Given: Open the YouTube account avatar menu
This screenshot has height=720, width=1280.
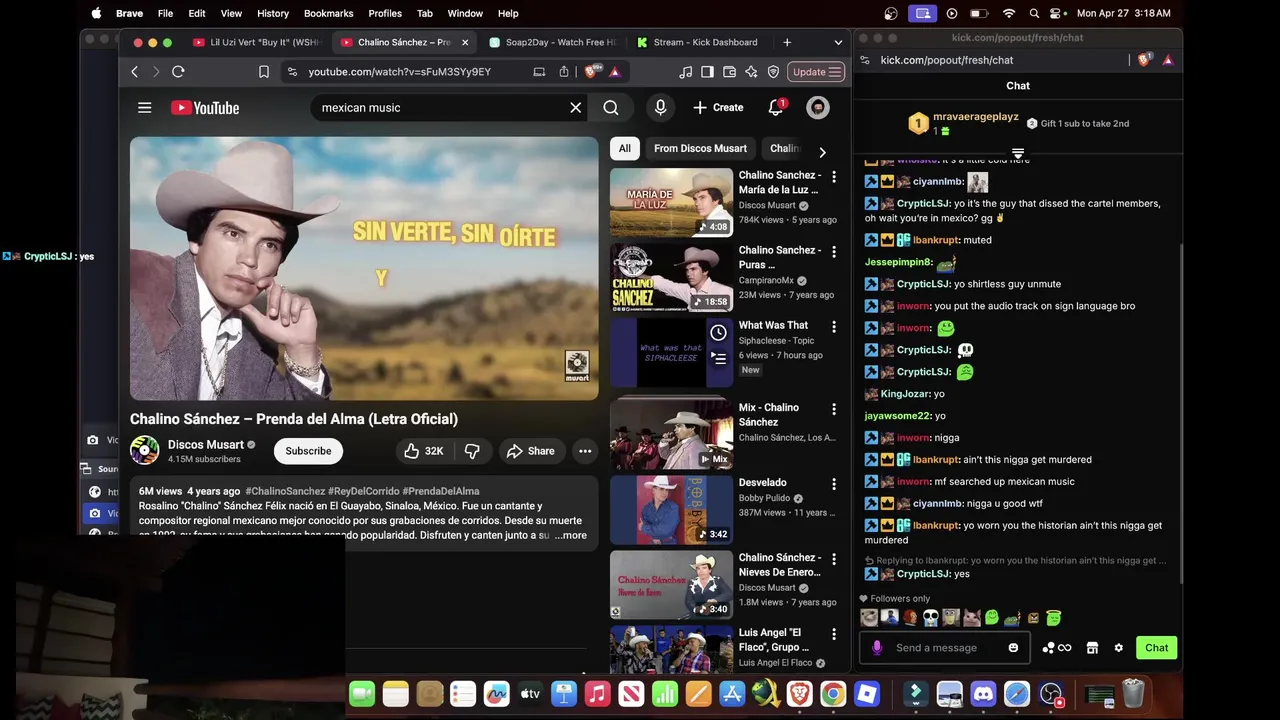Looking at the screenshot, I should click(818, 108).
